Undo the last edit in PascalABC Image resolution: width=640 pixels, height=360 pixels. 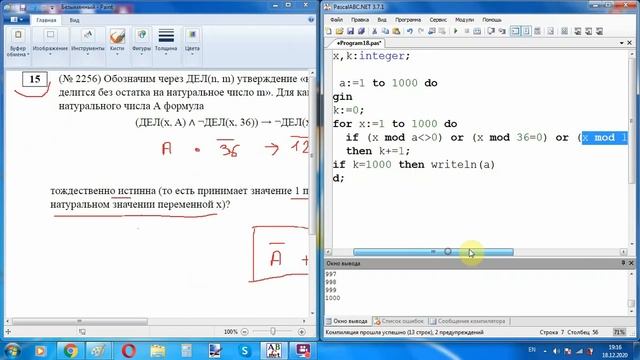pos(409,31)
